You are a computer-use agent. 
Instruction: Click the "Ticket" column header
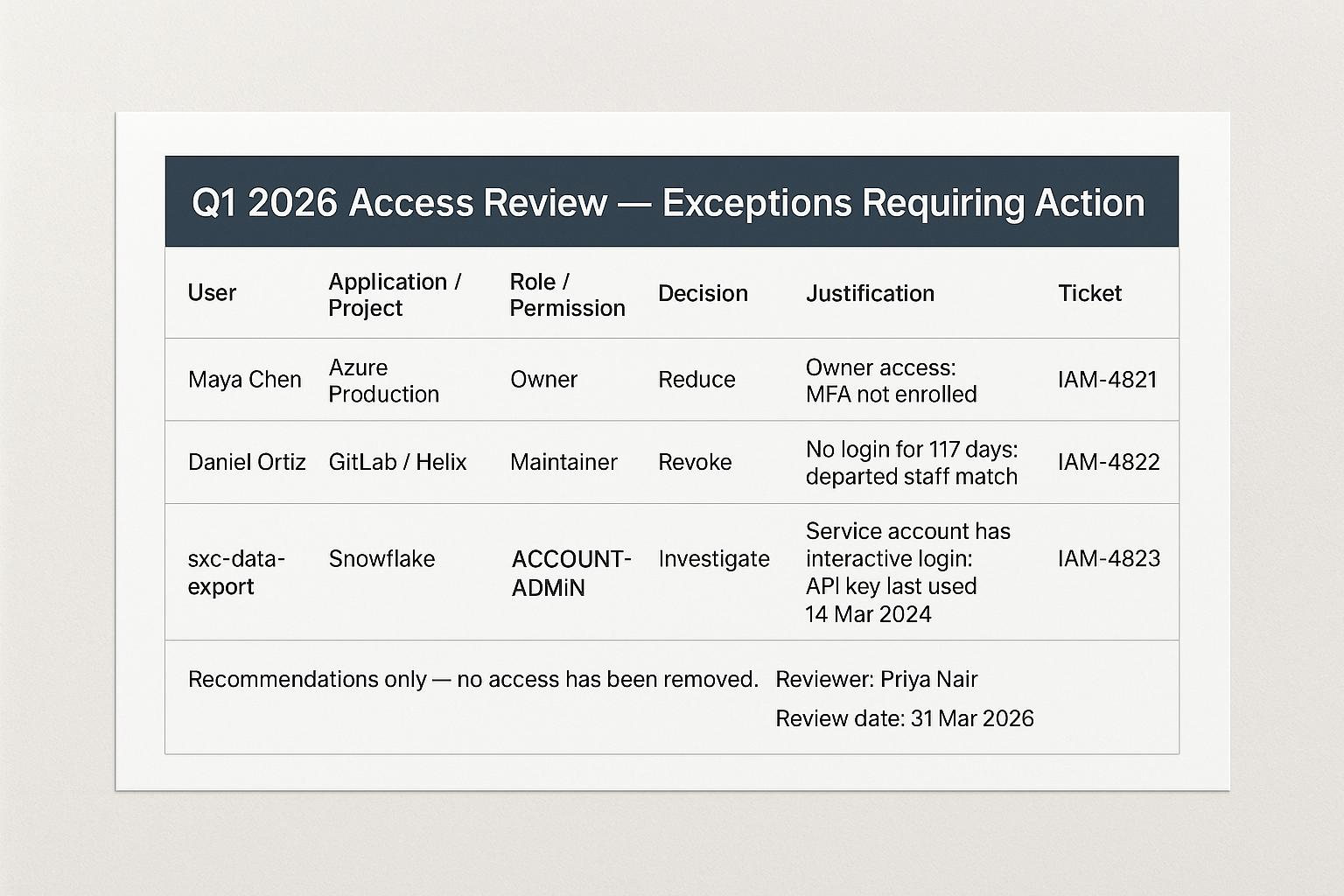tap(1089, 293)
